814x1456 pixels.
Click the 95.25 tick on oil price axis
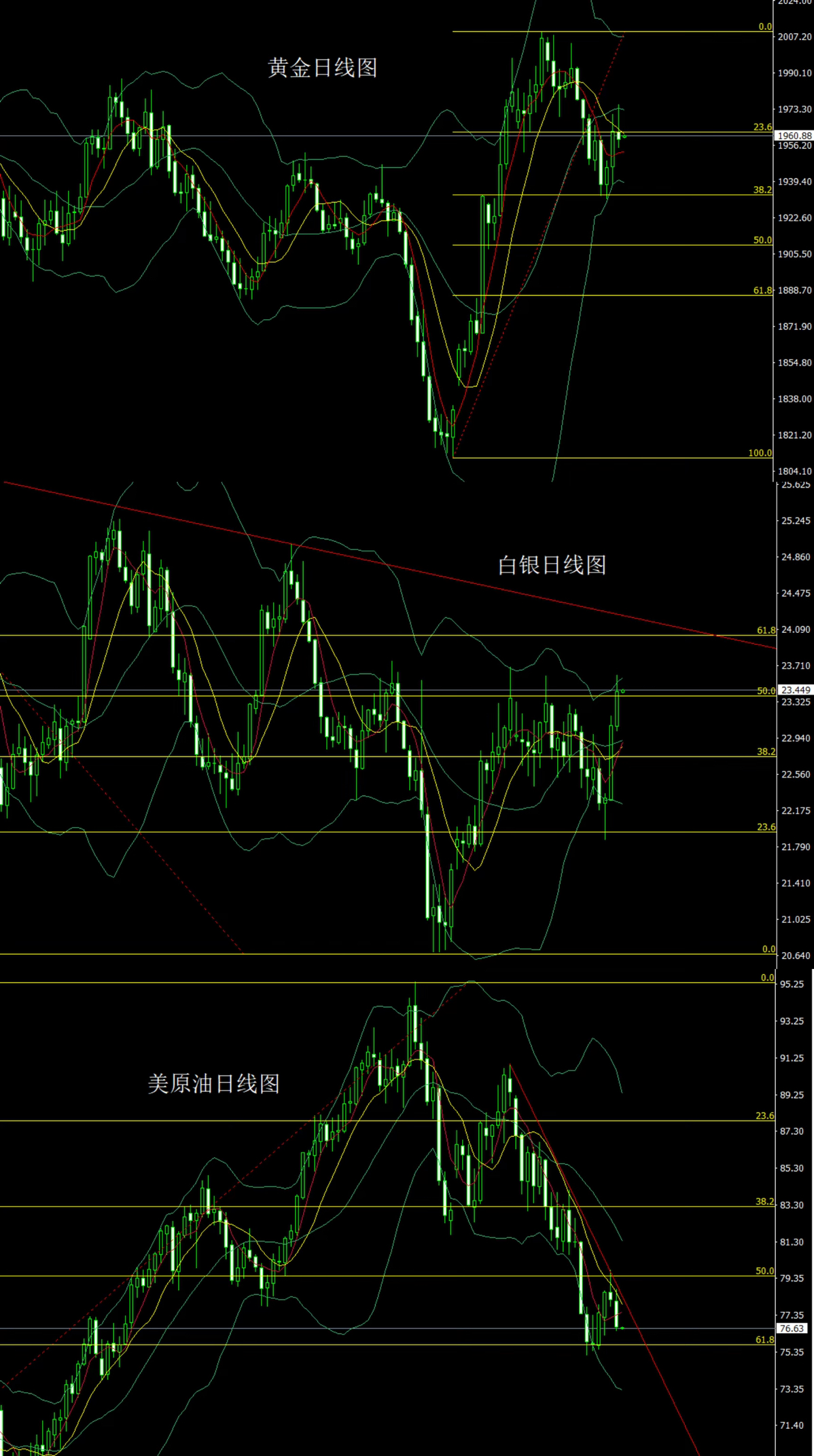point(792,984)
